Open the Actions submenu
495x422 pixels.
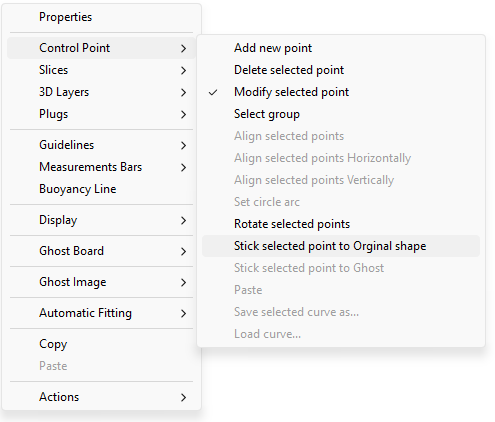click(x=101, y=397)
